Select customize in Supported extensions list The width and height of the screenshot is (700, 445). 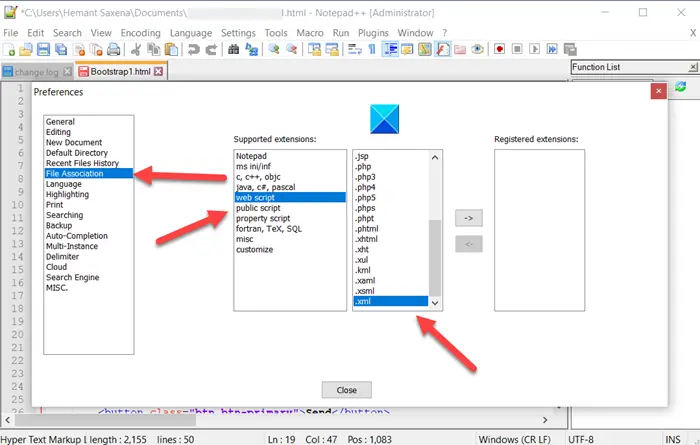290,250
